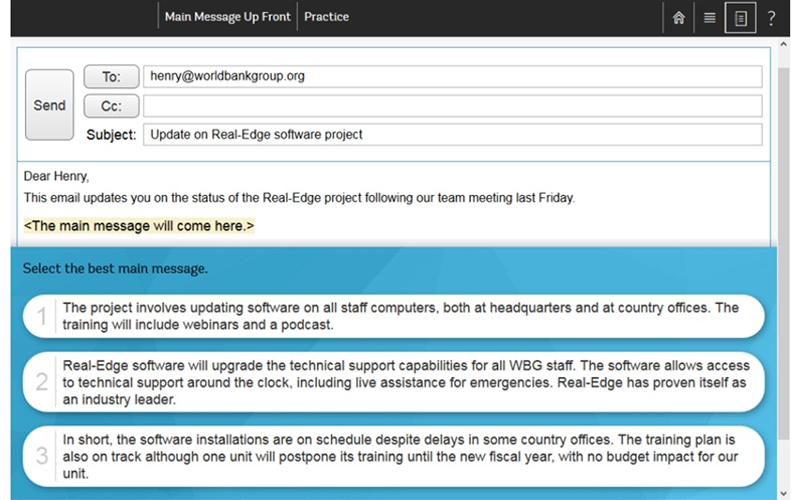Select answer option number 3 badge
Image resolution: width=800 pixels, height=500 pixels.
(42, 456)
